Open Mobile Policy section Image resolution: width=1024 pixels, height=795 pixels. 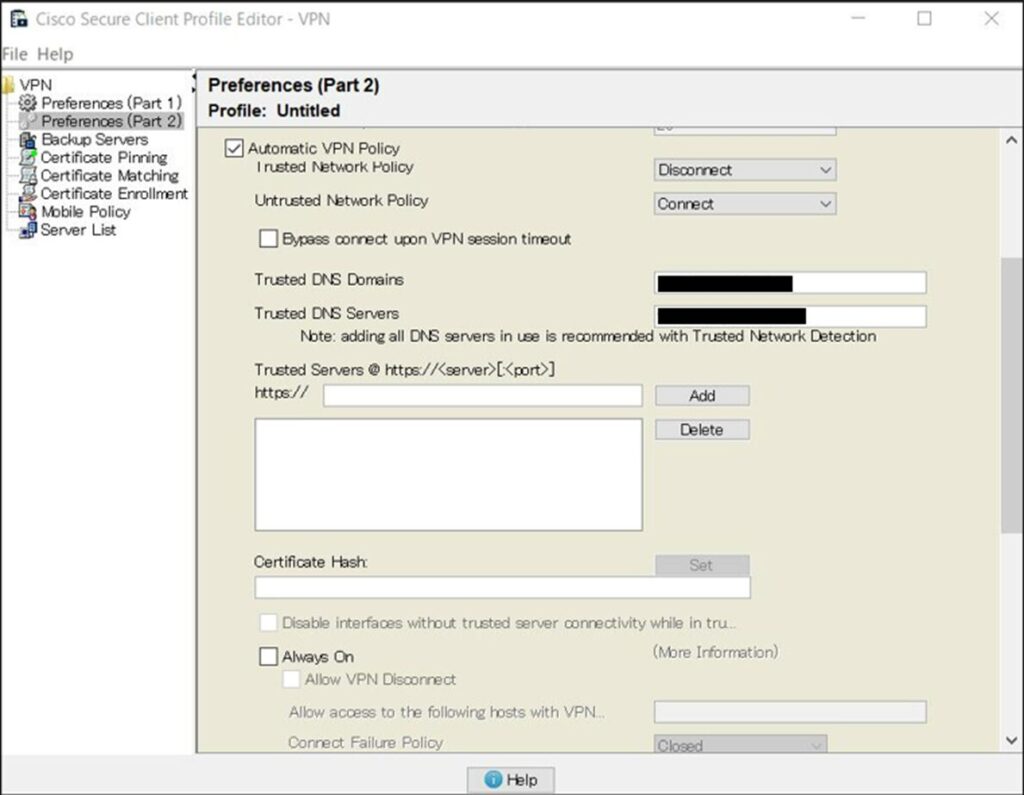(86, 212)
